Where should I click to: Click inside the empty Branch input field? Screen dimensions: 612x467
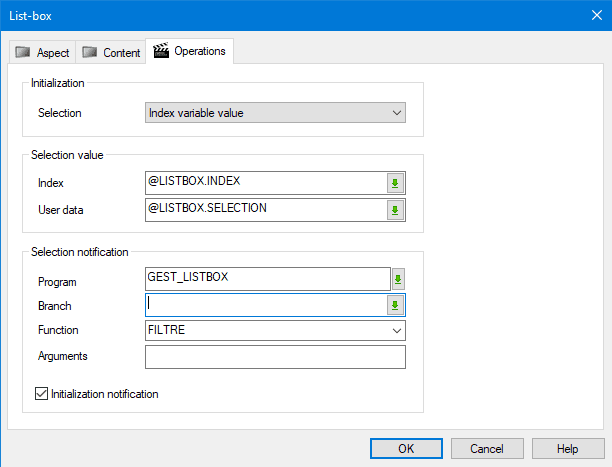tap(264, 305)
